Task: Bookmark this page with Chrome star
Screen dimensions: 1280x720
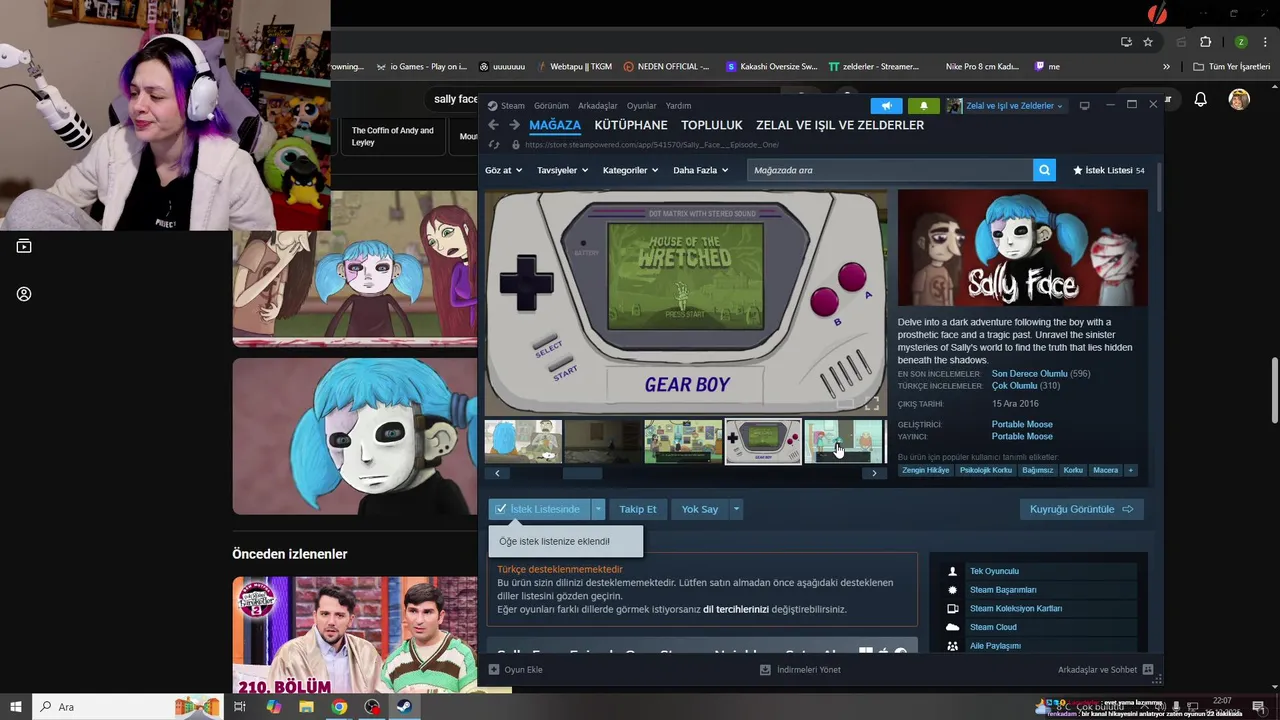Action: coord(1148,42)
